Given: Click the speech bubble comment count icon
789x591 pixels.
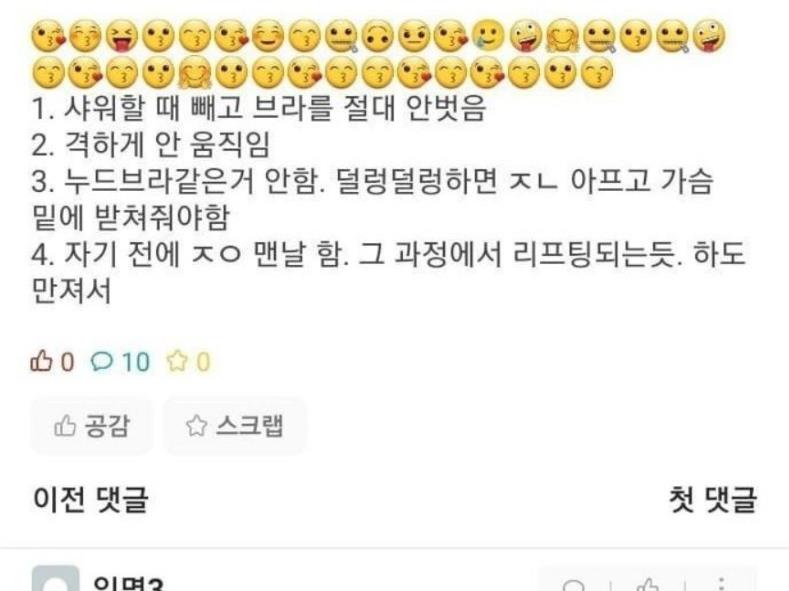Looking at the screenshot, I should [102, 361].
